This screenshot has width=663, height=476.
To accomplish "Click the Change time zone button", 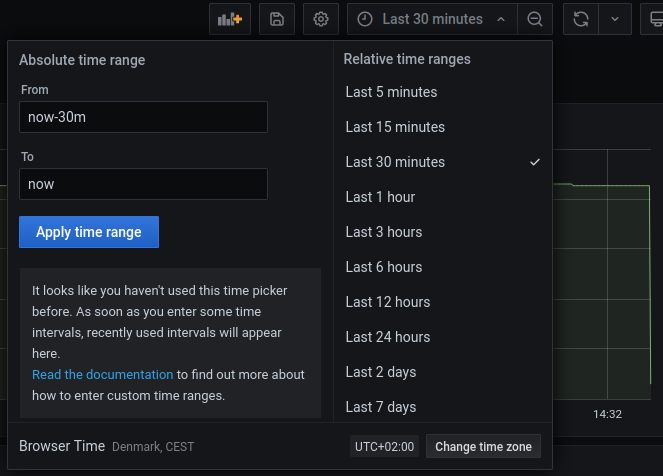I will coord(483,447).
